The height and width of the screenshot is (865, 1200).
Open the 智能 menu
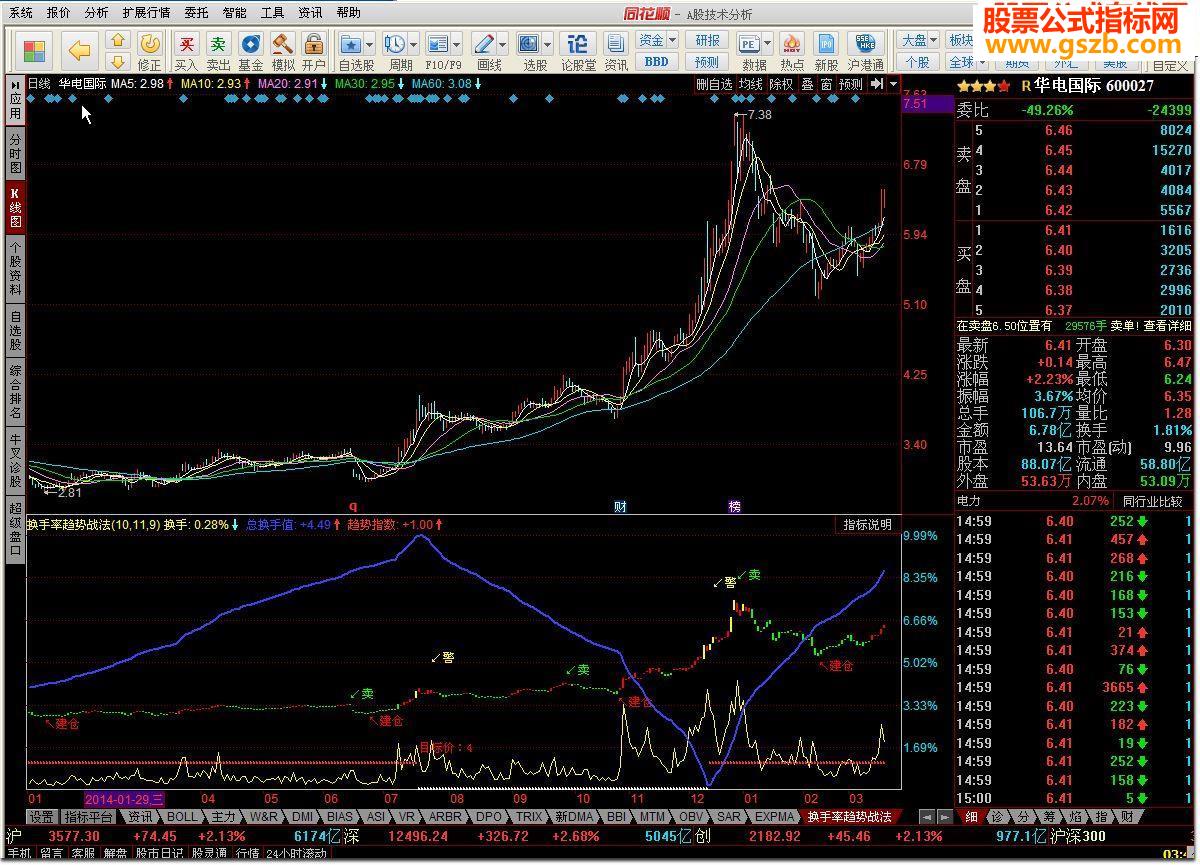tap(234, 12)
